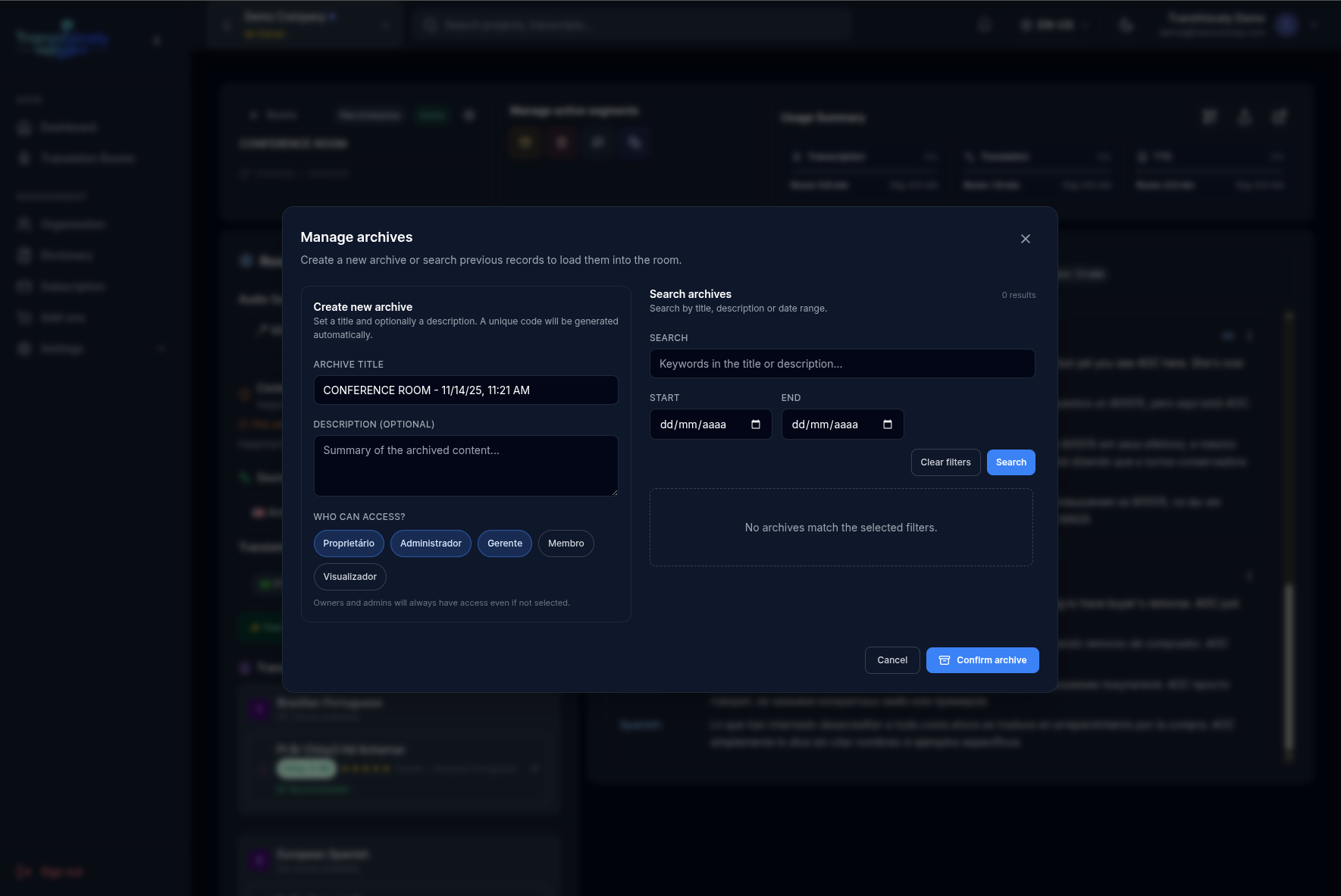
Task: Enable Visualizador access chip
Action: point(350,577)
